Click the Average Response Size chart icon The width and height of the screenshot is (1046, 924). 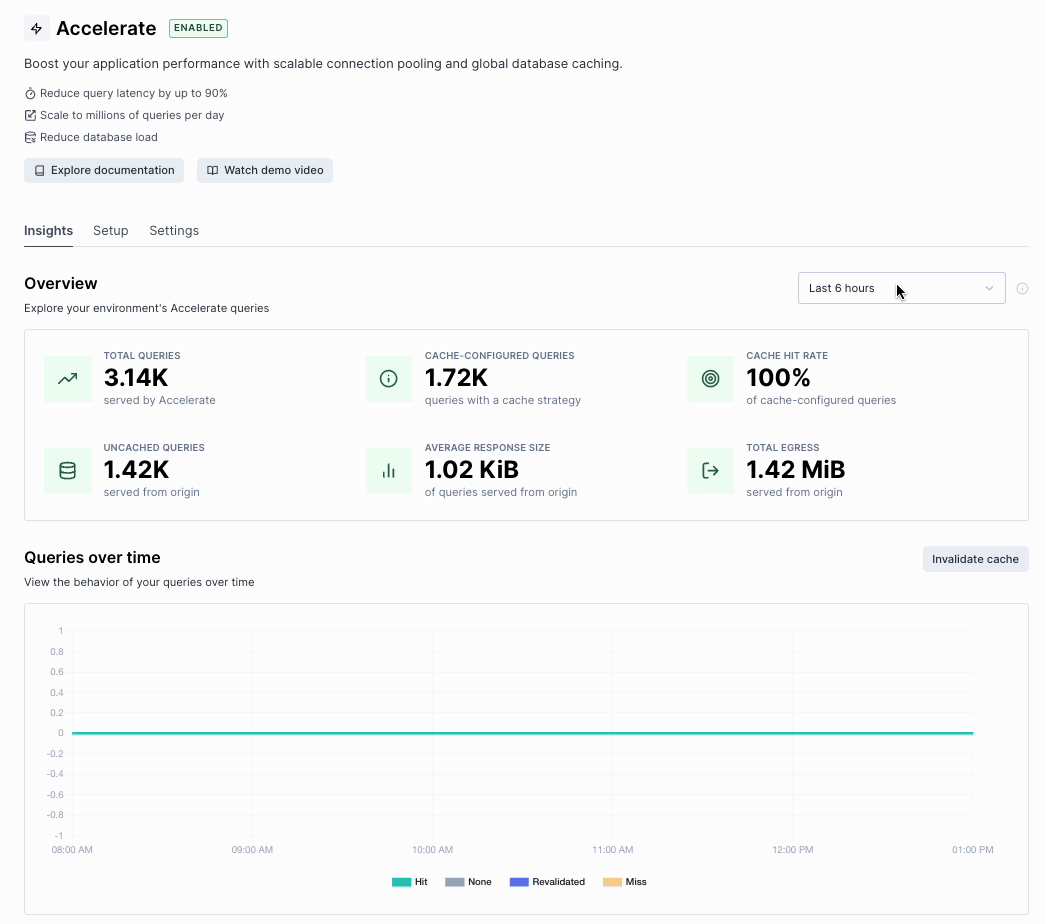tap(389, 470)
